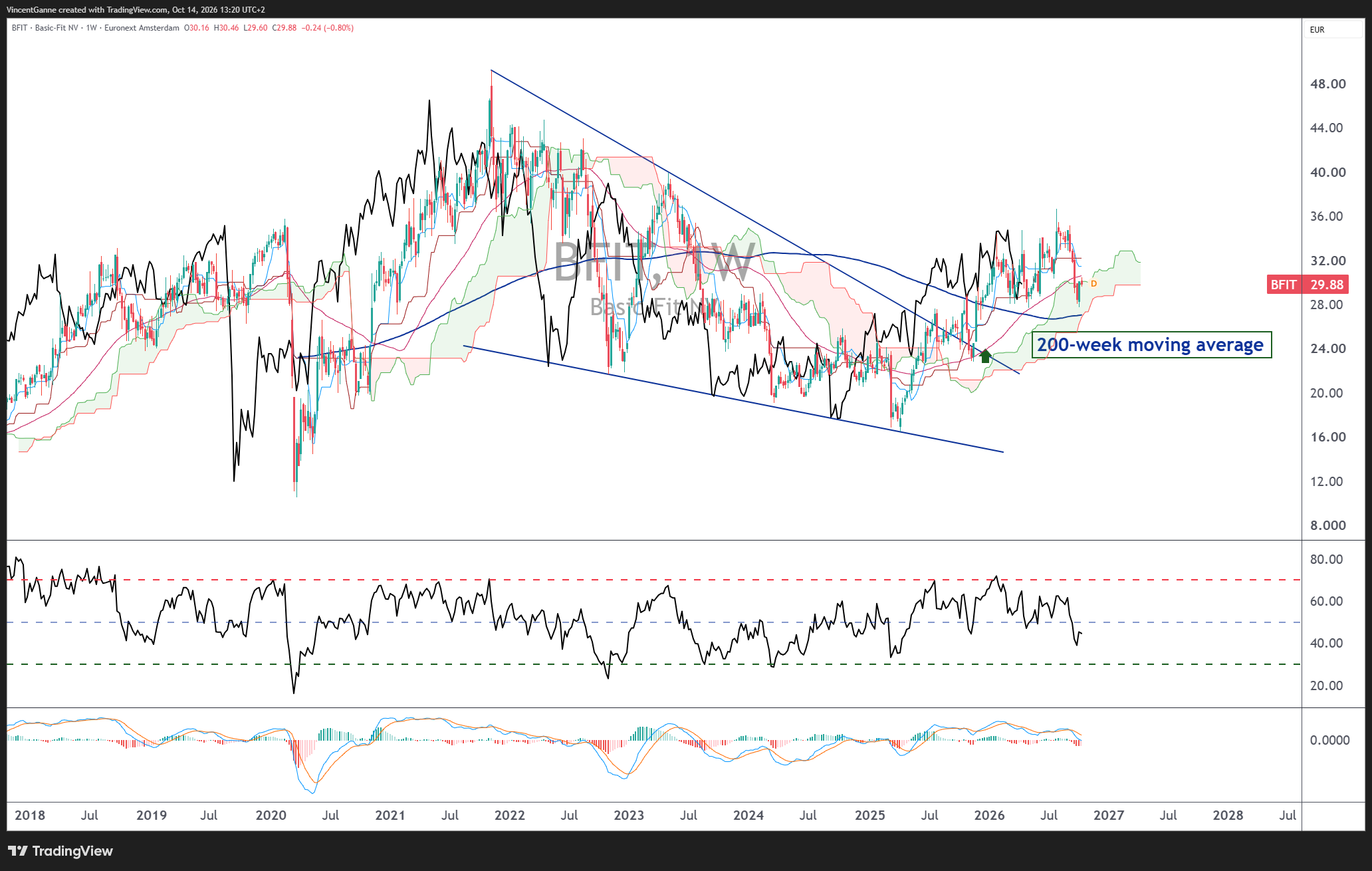Screen dimensions: 1372x871
Task: Click the change value −0.24 (−0.80%)
Action: coord(328,28)
